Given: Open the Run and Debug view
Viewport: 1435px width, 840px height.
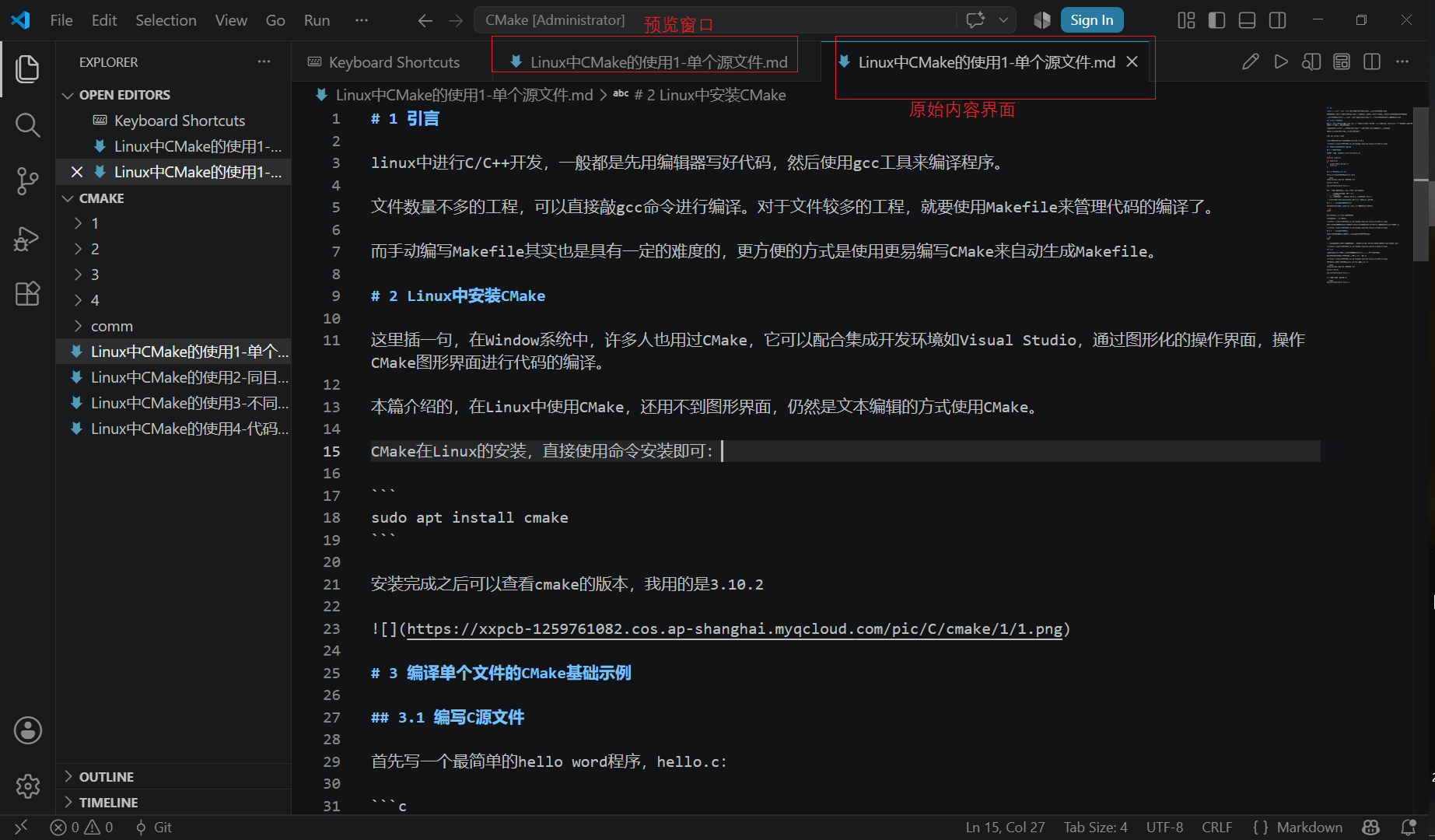Looking at the screenshot, I should point(27,238).
